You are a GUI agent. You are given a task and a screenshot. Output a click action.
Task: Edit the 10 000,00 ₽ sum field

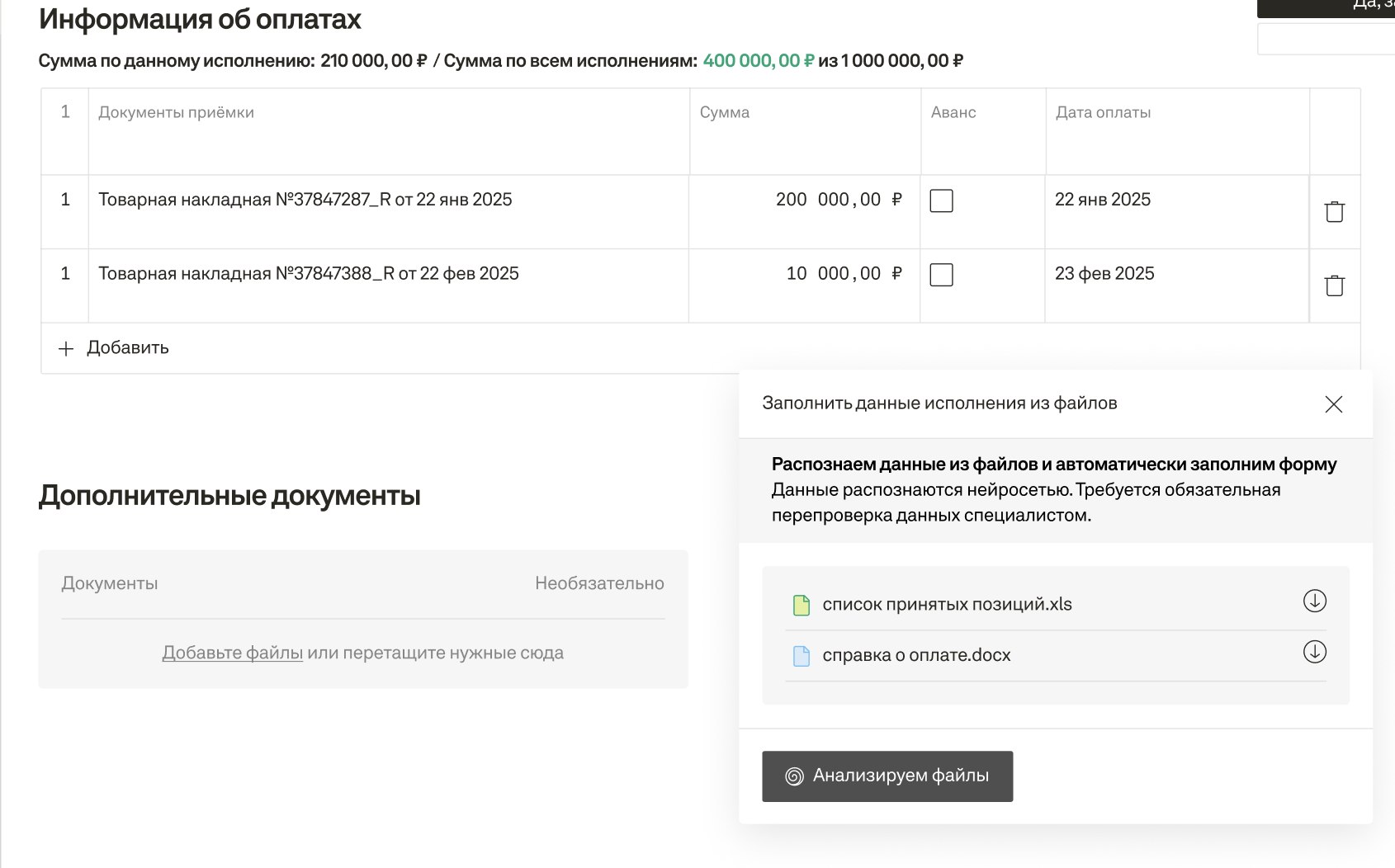click(x=843, y=274)
